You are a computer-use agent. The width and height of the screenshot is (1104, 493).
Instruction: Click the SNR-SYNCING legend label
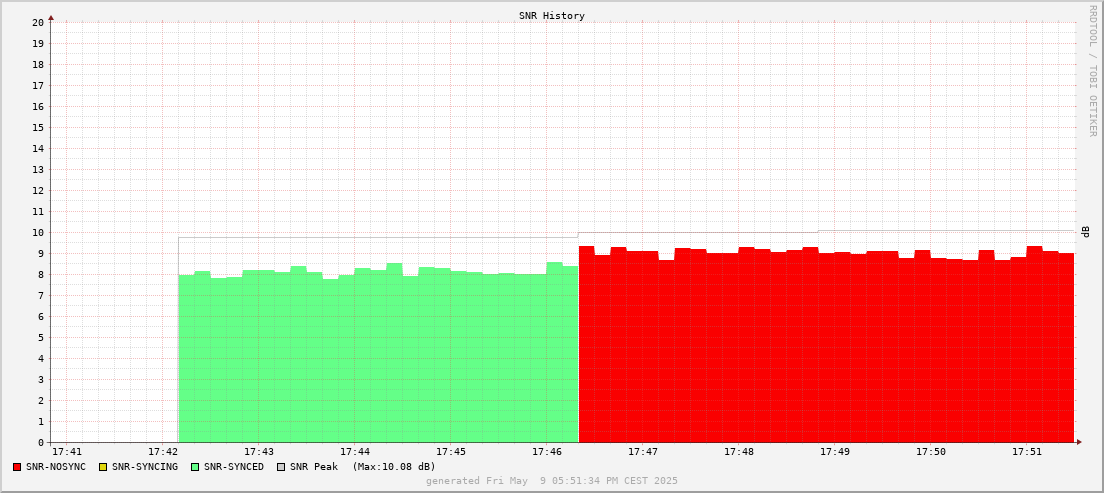click(145, 467)
